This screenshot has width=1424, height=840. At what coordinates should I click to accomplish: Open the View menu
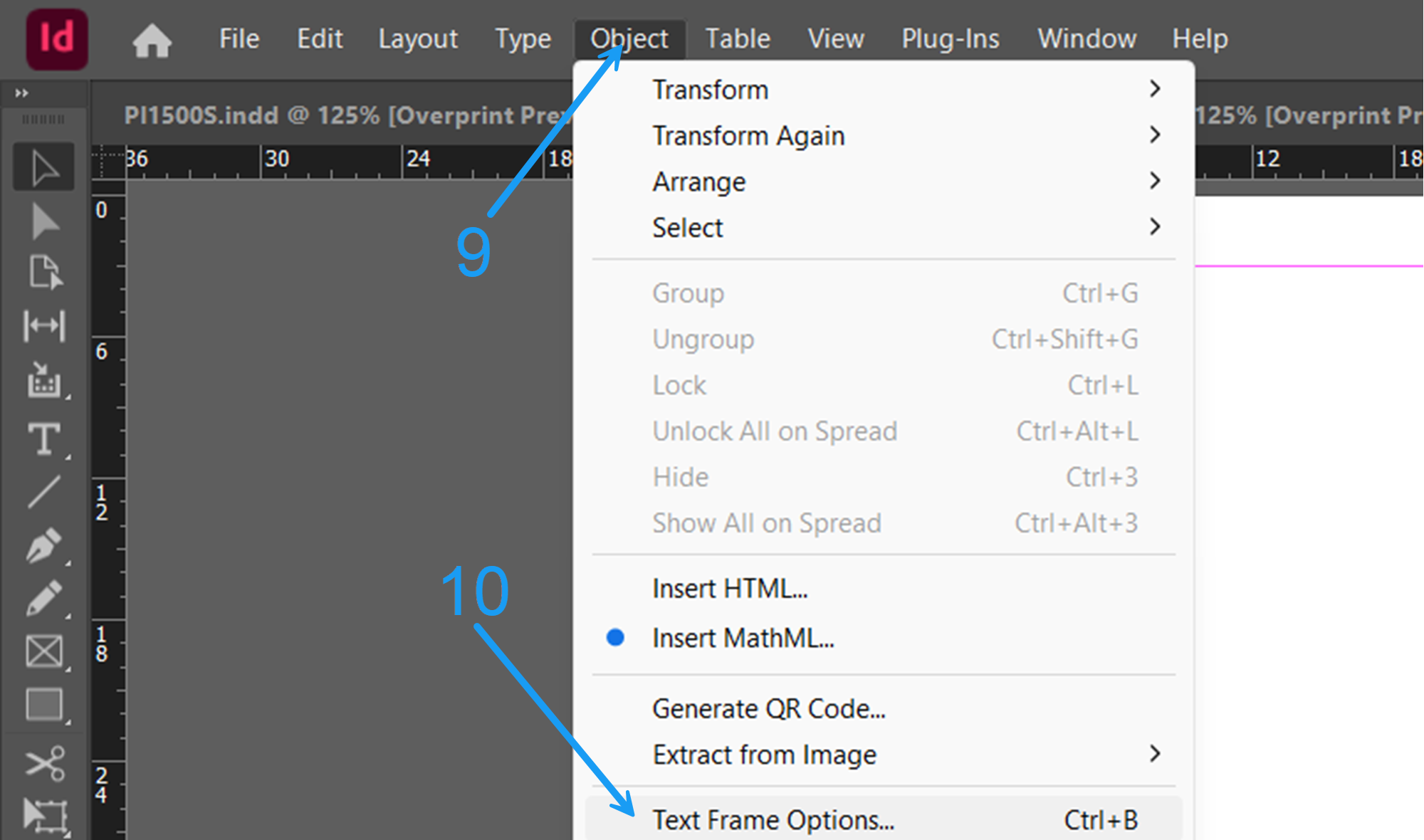pyautogui.click(x=836, y=38)
